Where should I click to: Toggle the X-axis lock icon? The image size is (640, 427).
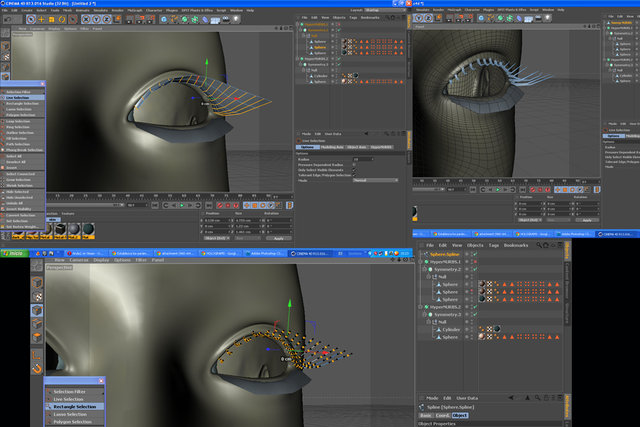[x=86, y=19]
